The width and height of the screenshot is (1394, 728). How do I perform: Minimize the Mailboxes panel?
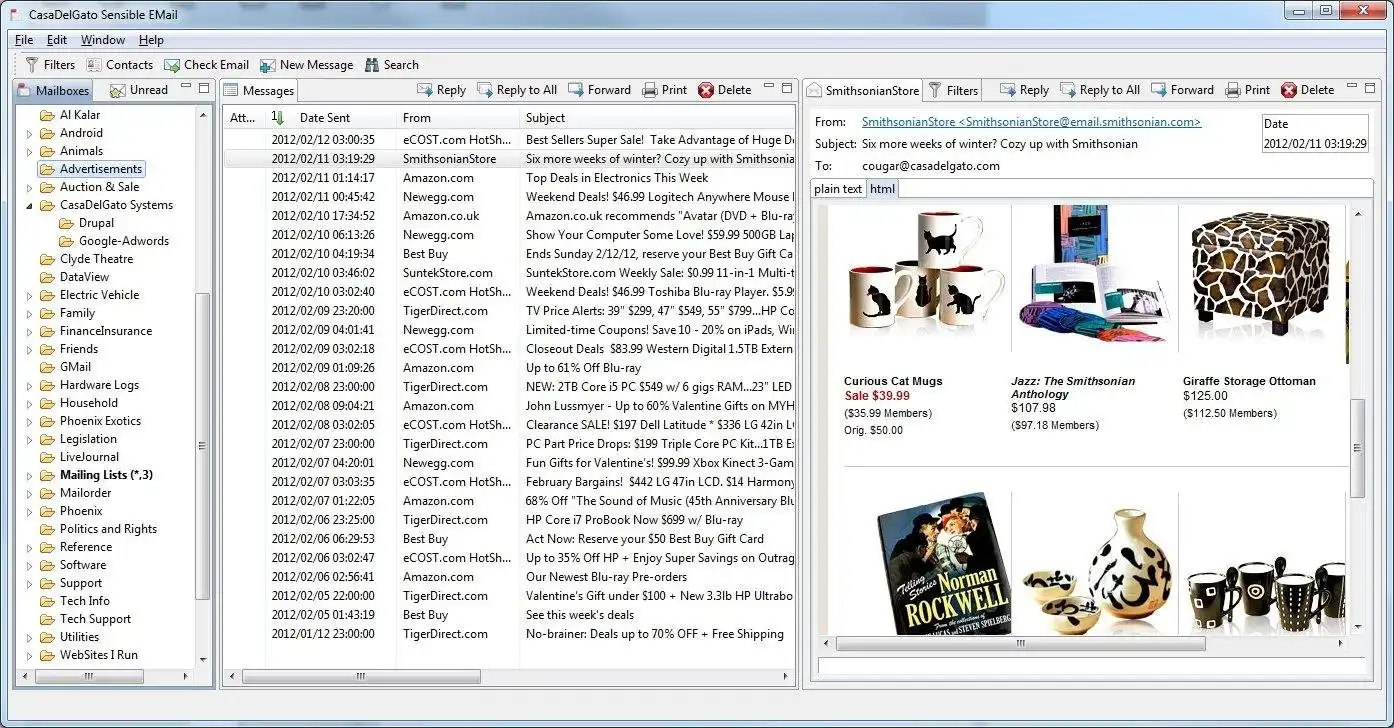186,88
